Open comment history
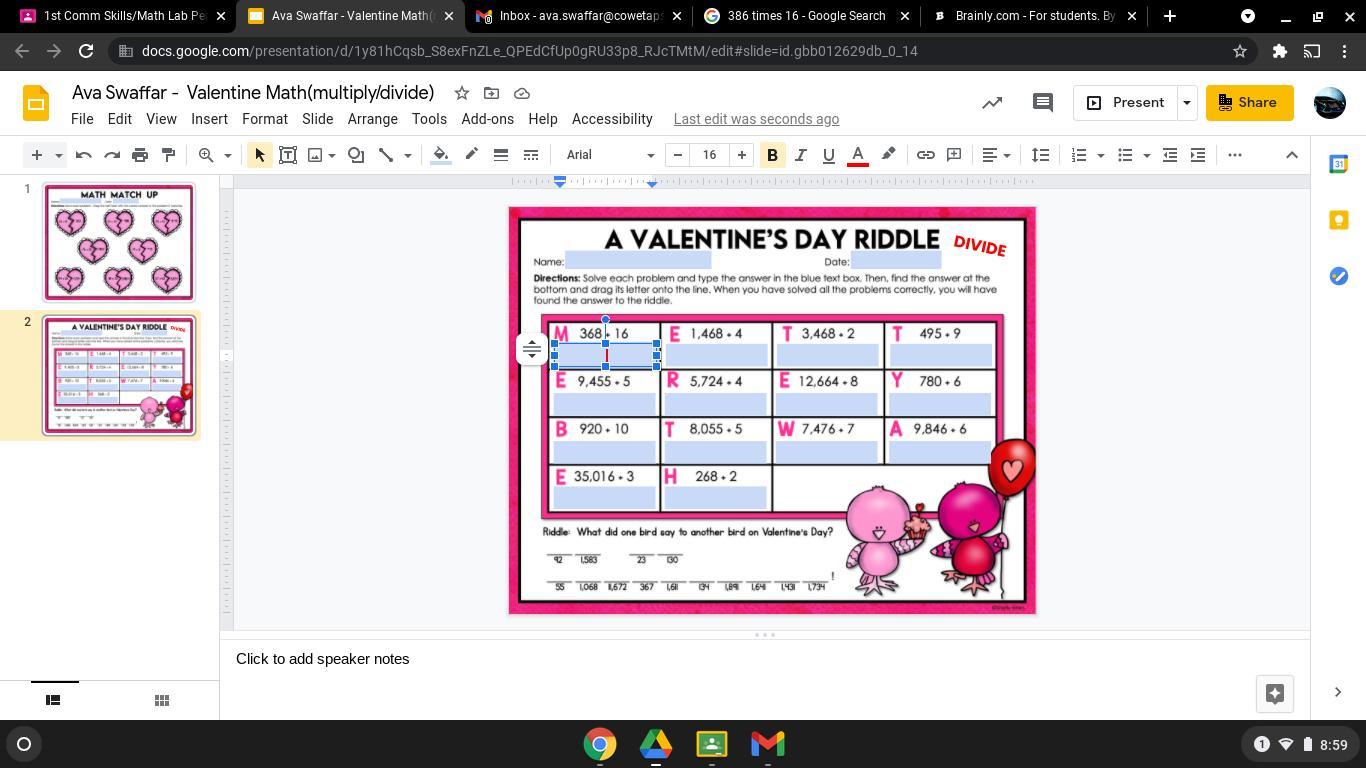Image resolution: width=1366 pixels, height=768 pixels. pos(1043,103)
